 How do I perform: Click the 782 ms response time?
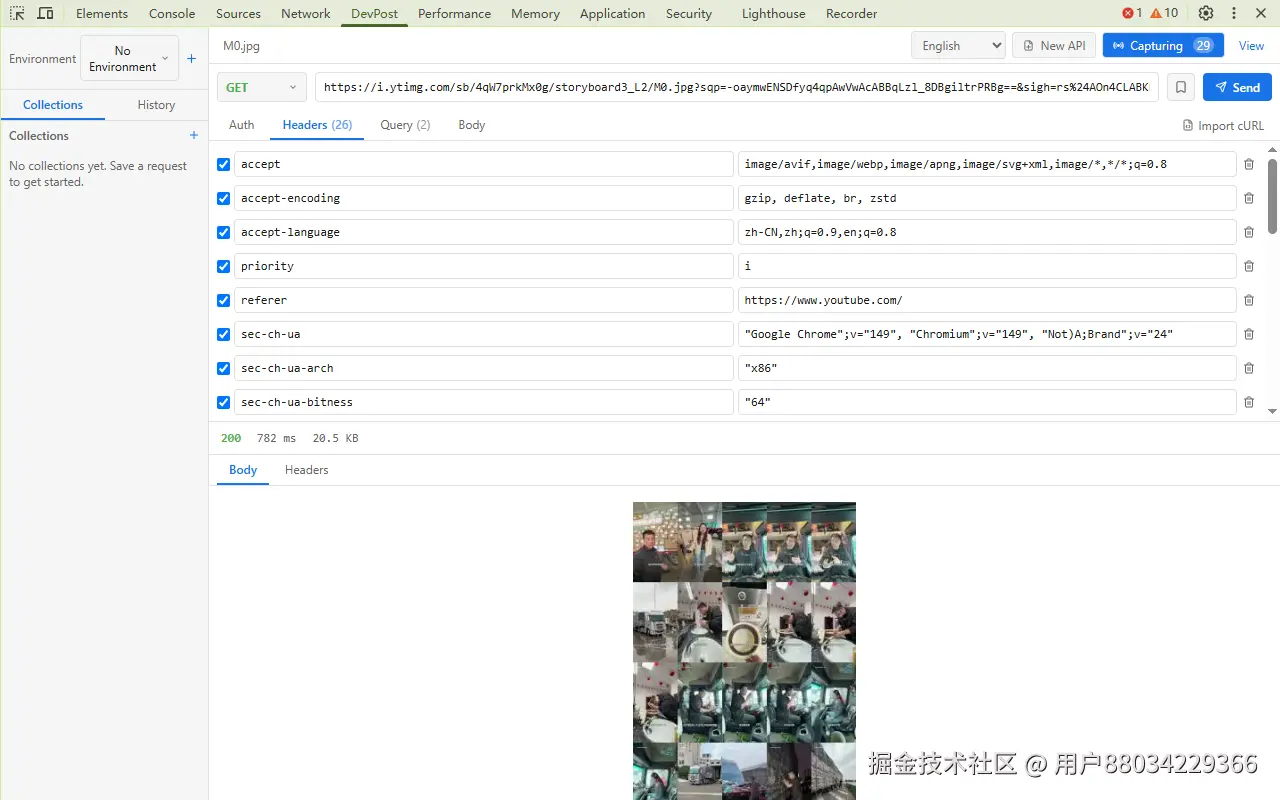[277, 438]
